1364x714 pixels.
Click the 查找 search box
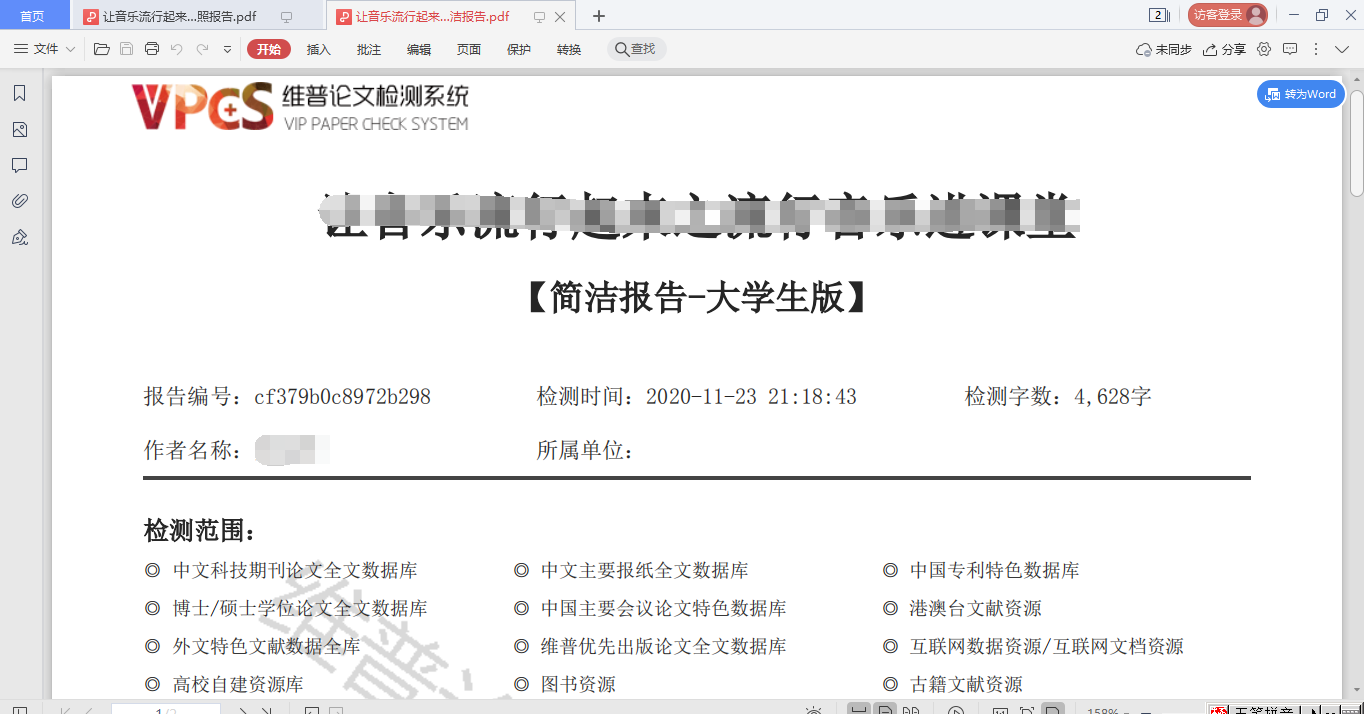pyautogui.click(x=637, y=49)
